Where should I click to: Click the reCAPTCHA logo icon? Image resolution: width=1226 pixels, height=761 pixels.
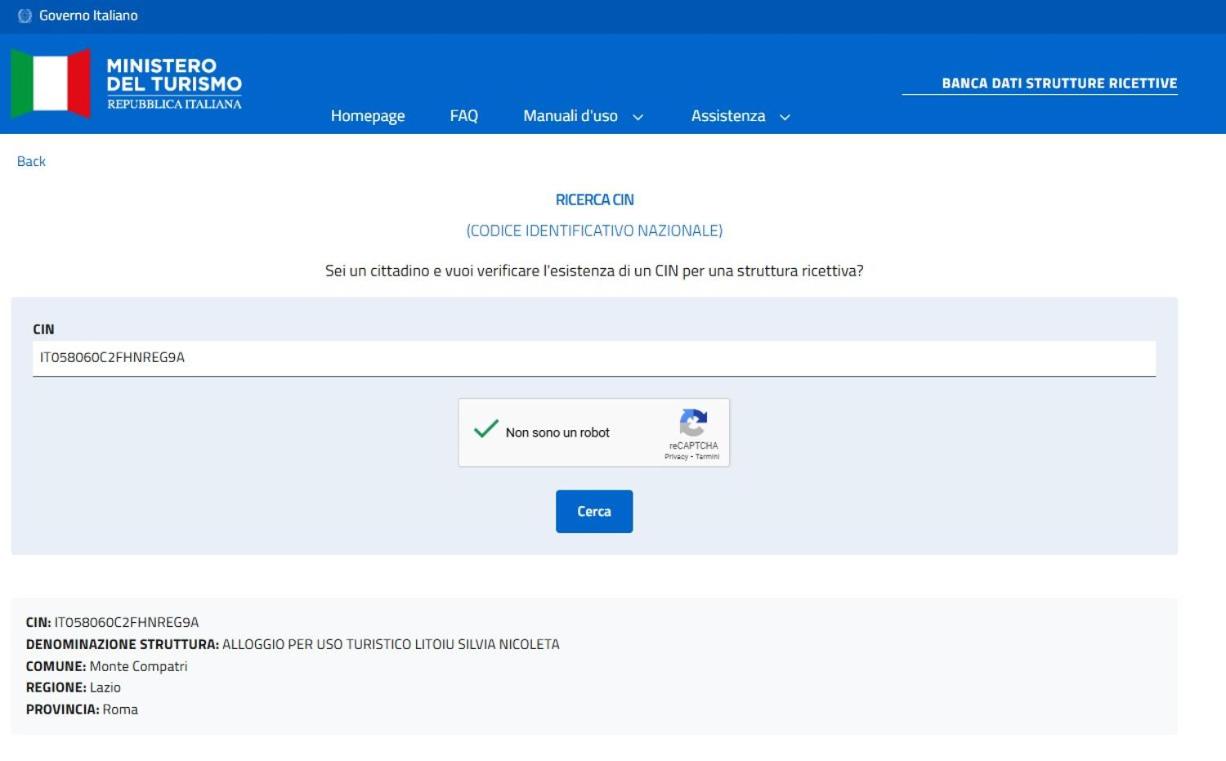pyautogui.click(x=693, y=421)
